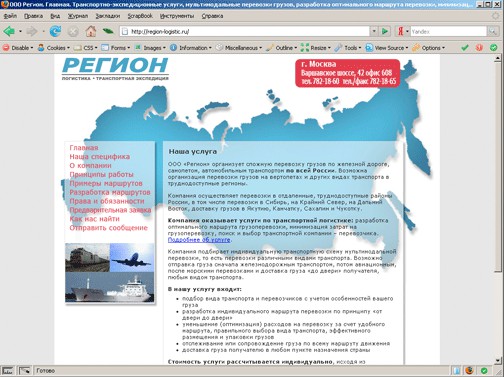Open the CSS dropdown menu

[86, 48]
